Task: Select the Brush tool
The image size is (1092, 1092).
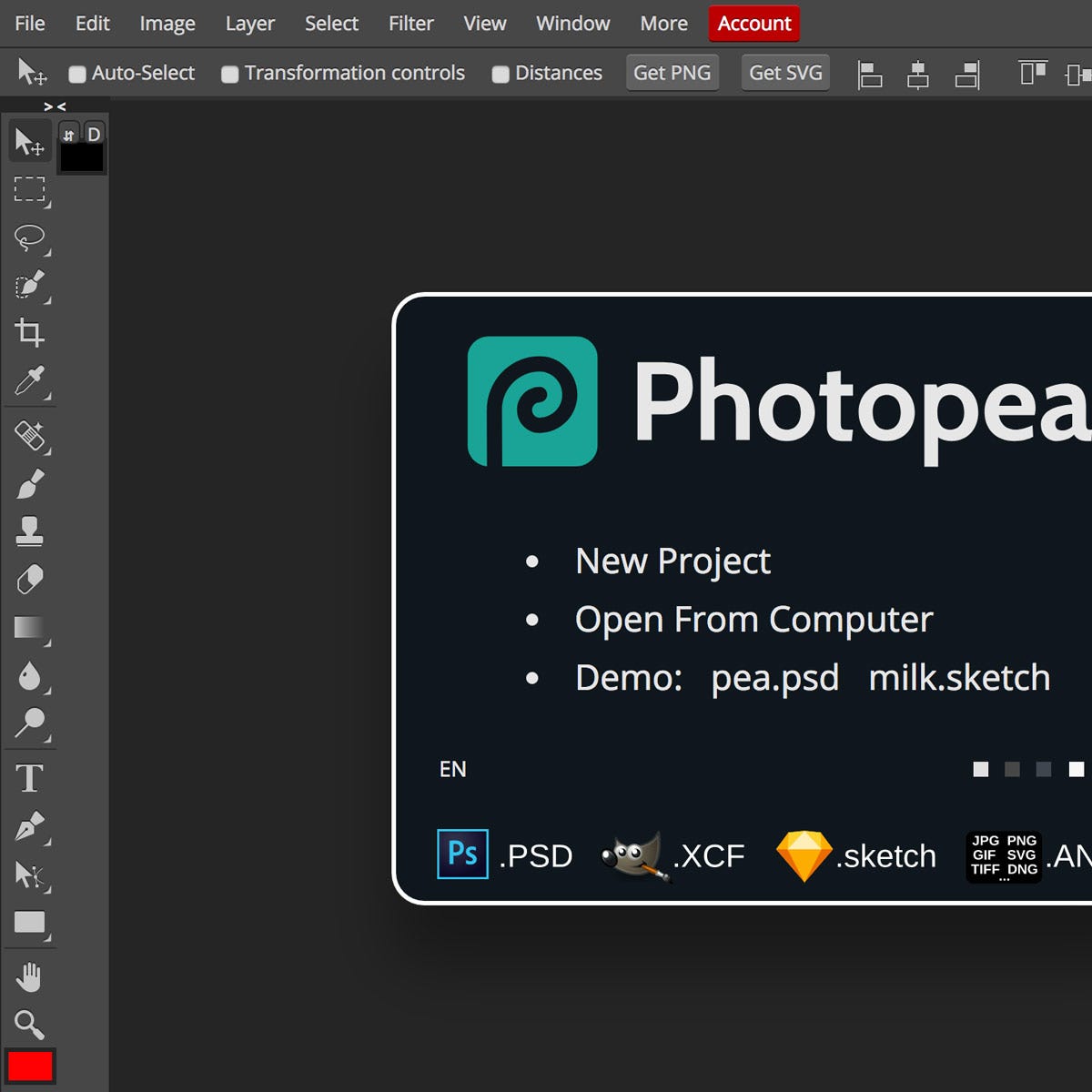Action: coord(29,484)
